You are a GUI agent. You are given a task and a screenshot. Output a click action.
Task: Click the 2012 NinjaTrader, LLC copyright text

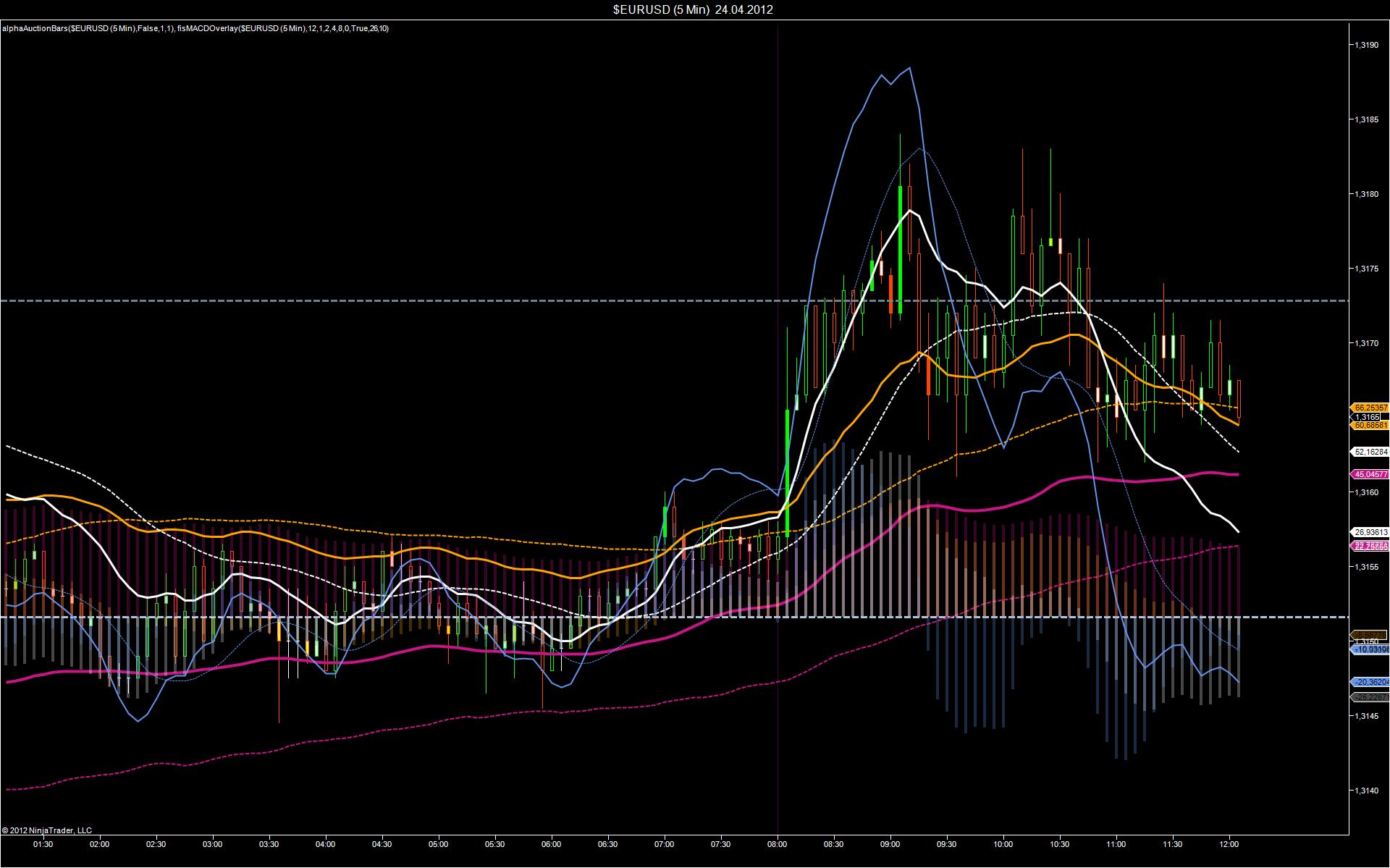click(47, 830)
